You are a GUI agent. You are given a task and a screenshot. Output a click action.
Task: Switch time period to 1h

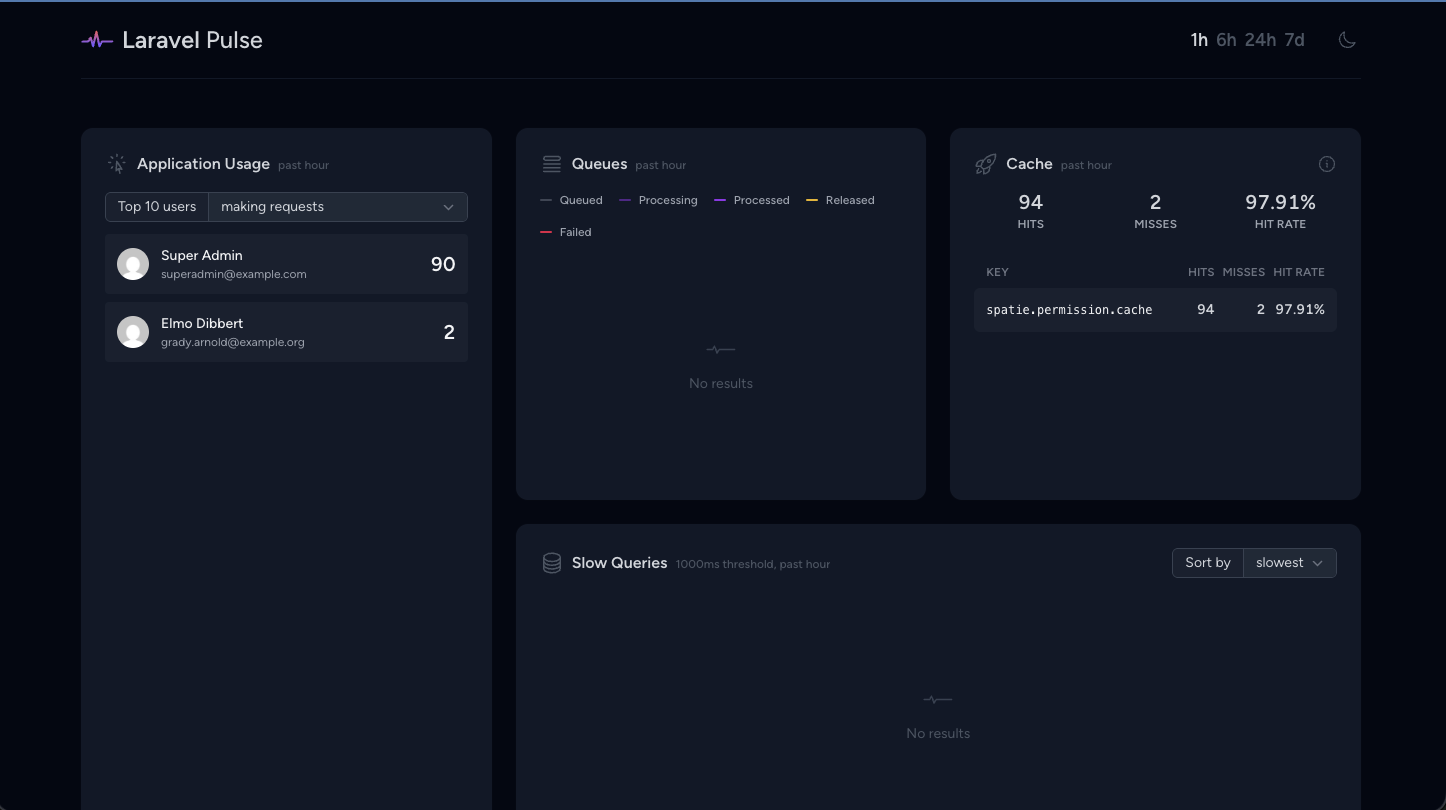(x=1198, y=40)
